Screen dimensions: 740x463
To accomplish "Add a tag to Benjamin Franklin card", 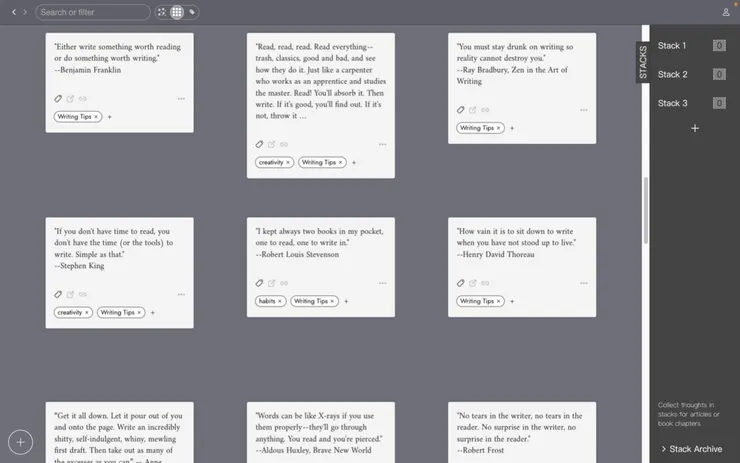I will 109,117.
